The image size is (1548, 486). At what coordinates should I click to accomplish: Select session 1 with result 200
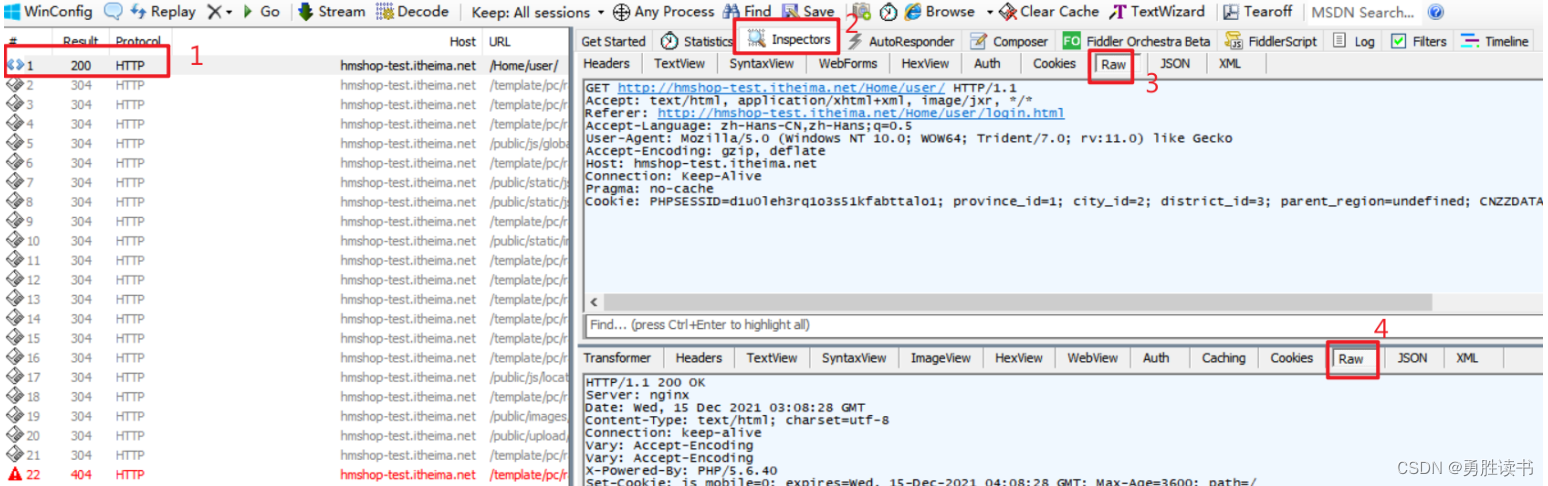pos(286,65)
